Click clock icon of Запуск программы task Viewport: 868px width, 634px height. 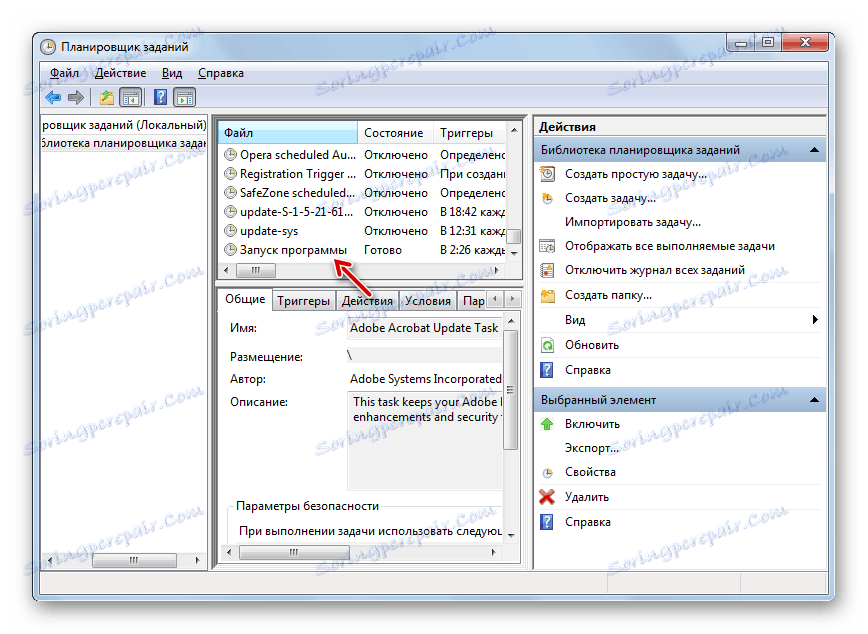(x=230, y=250)
